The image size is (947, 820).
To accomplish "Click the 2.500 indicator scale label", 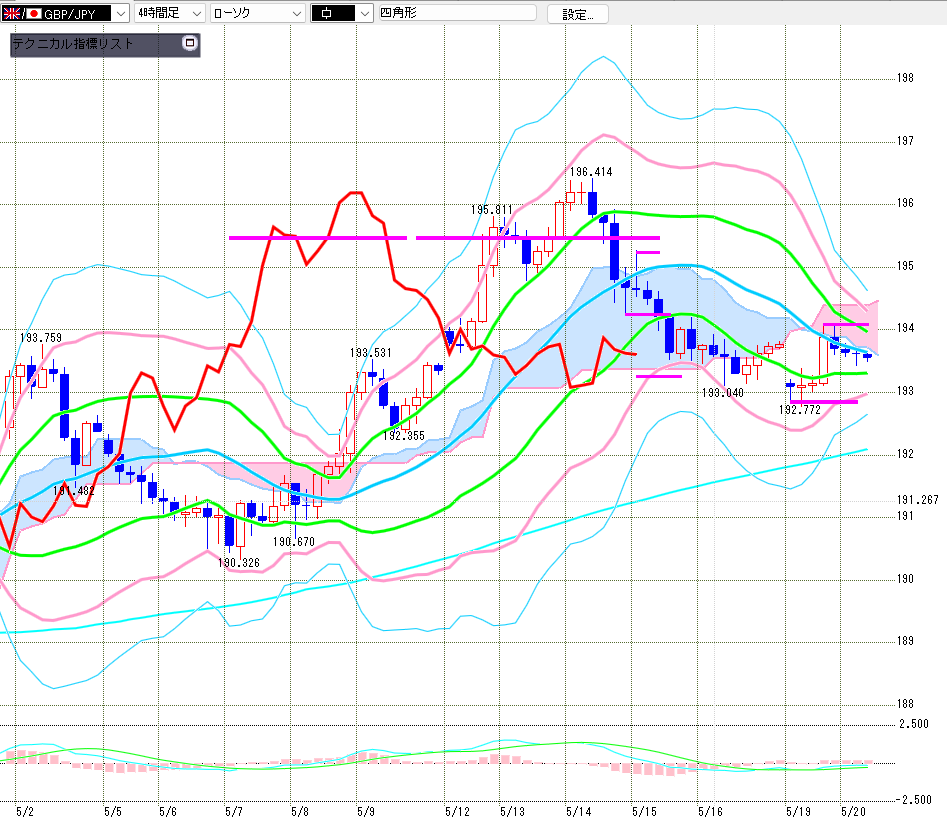I will pyautogui.click(x=914, y=723).
